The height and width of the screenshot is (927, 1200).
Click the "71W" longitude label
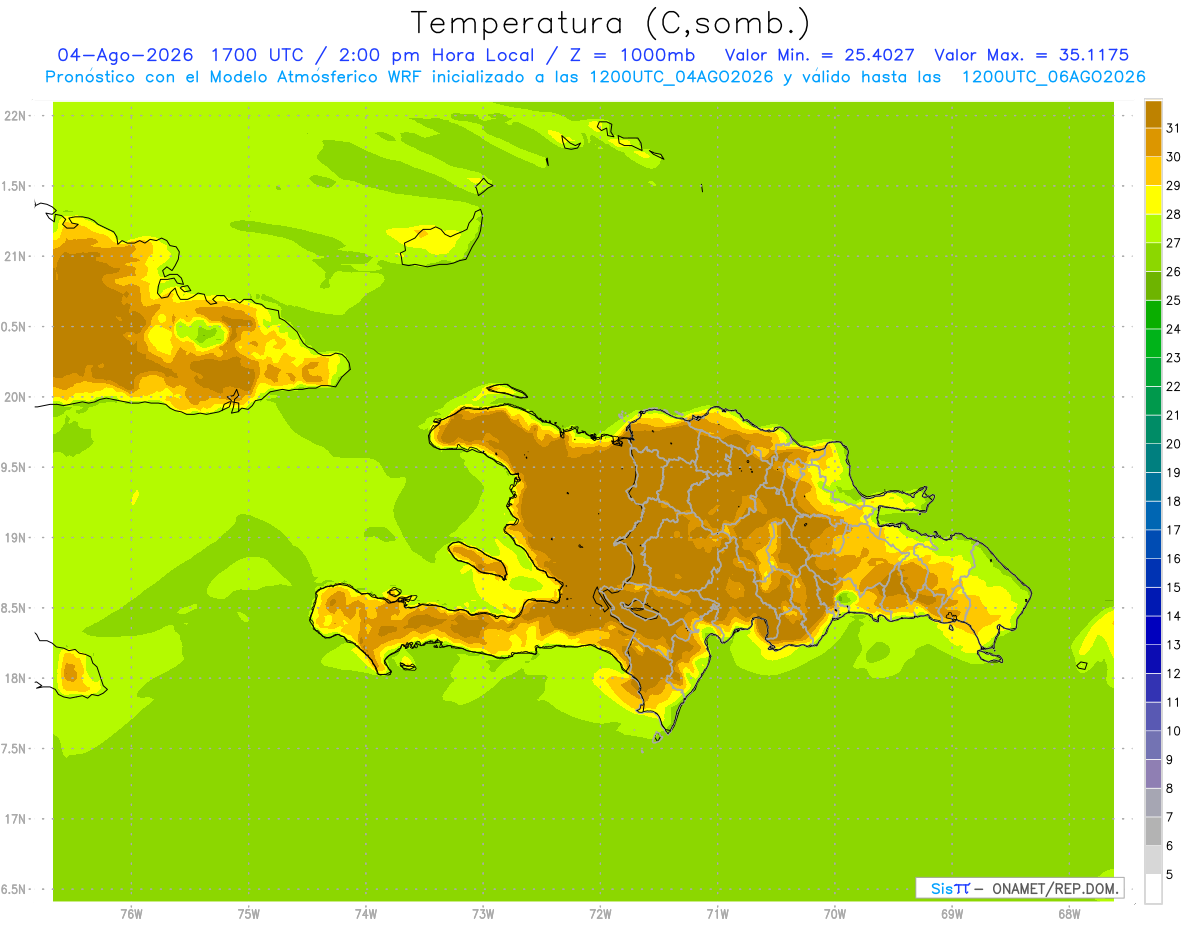click(717, 914)
